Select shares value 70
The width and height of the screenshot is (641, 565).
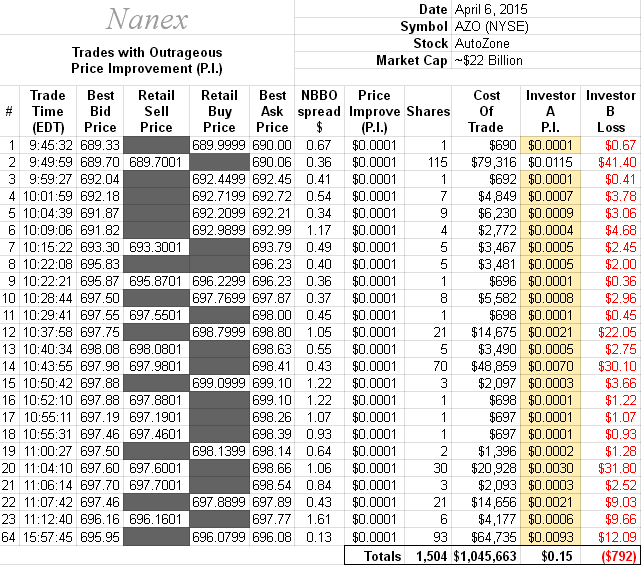[440, 366]
